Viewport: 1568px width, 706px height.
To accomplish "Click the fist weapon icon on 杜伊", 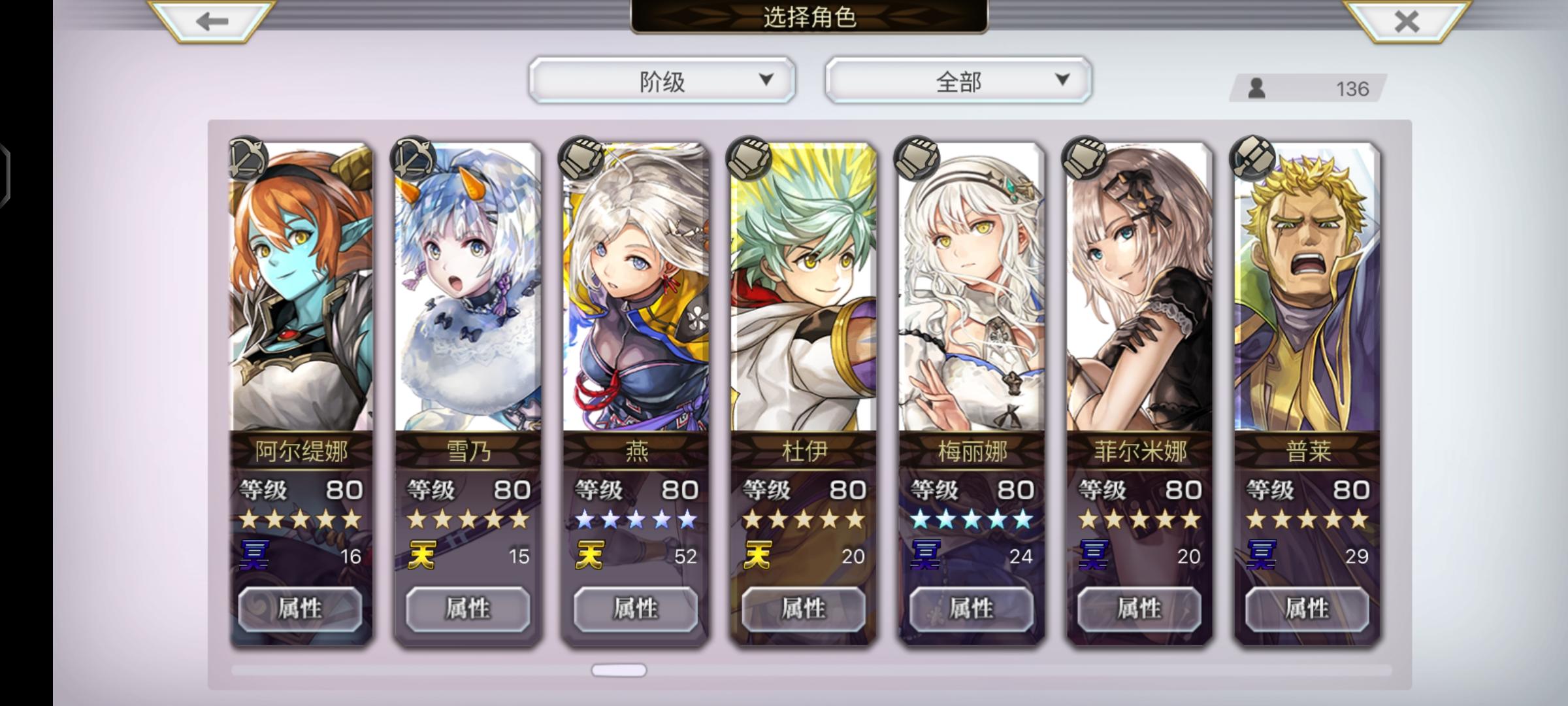I will [749, 158].
